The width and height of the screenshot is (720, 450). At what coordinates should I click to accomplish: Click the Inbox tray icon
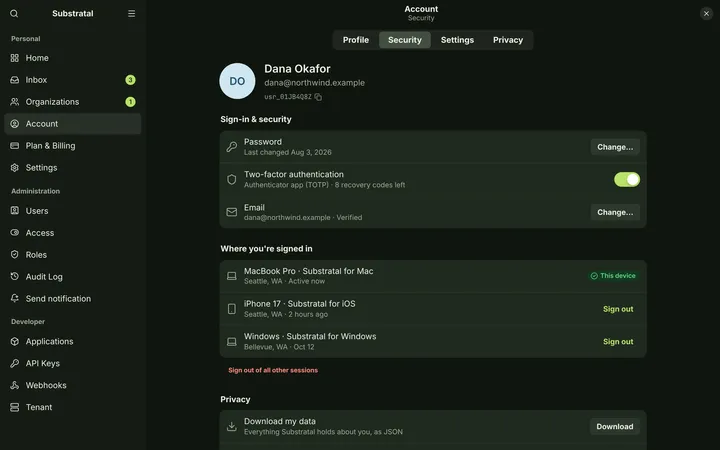click(x=15, y=80)
